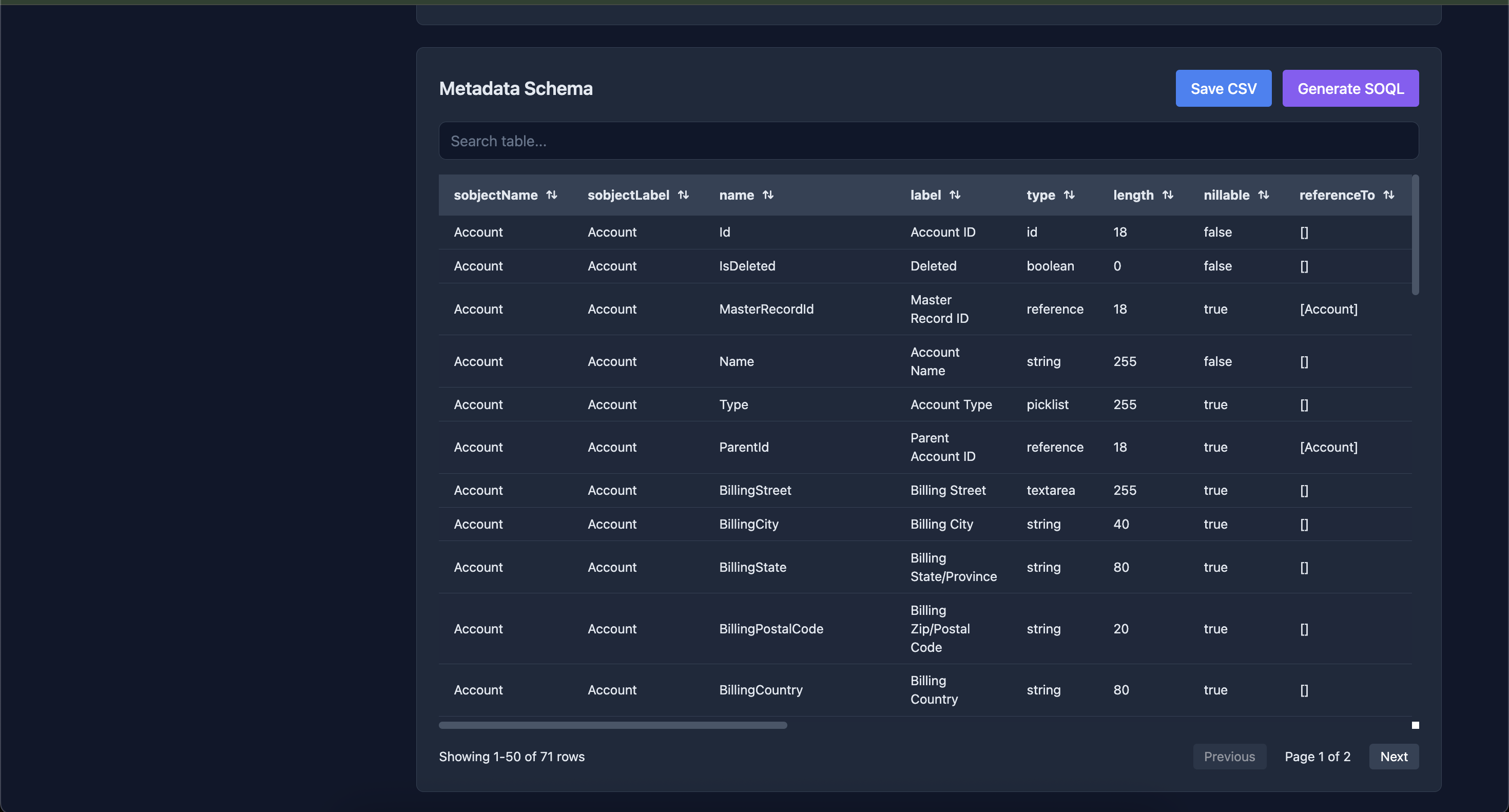Click horizontal scrollbar under table
1509x812 pixels.
613,725
